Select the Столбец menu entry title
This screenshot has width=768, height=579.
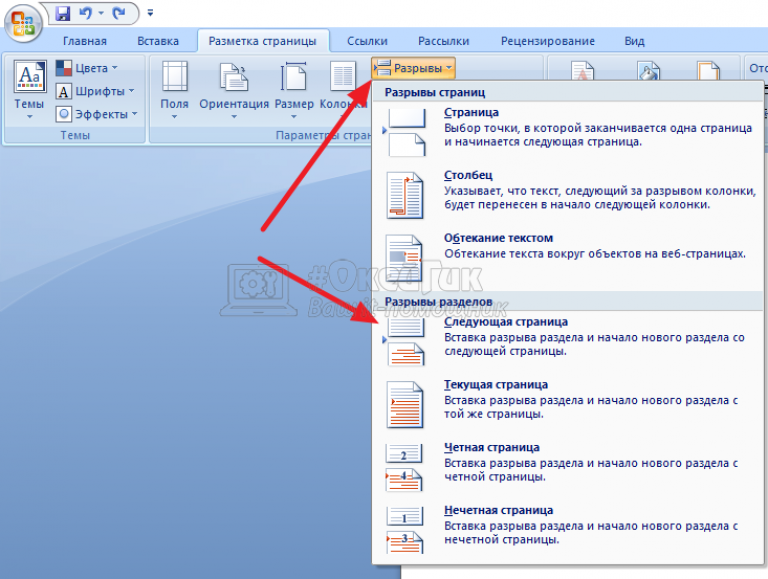(468, 175)
